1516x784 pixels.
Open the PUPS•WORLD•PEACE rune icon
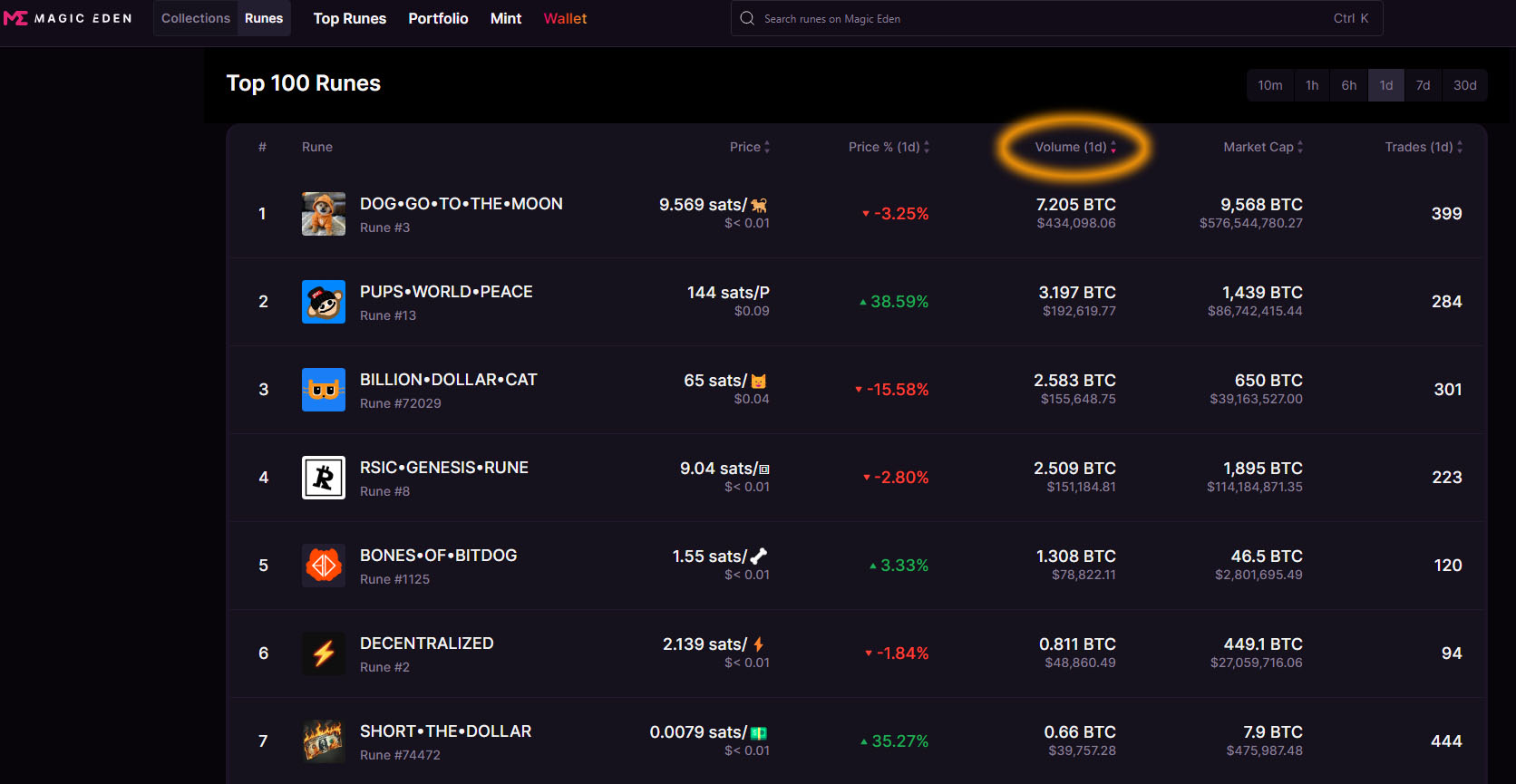[x=324, y=302]
